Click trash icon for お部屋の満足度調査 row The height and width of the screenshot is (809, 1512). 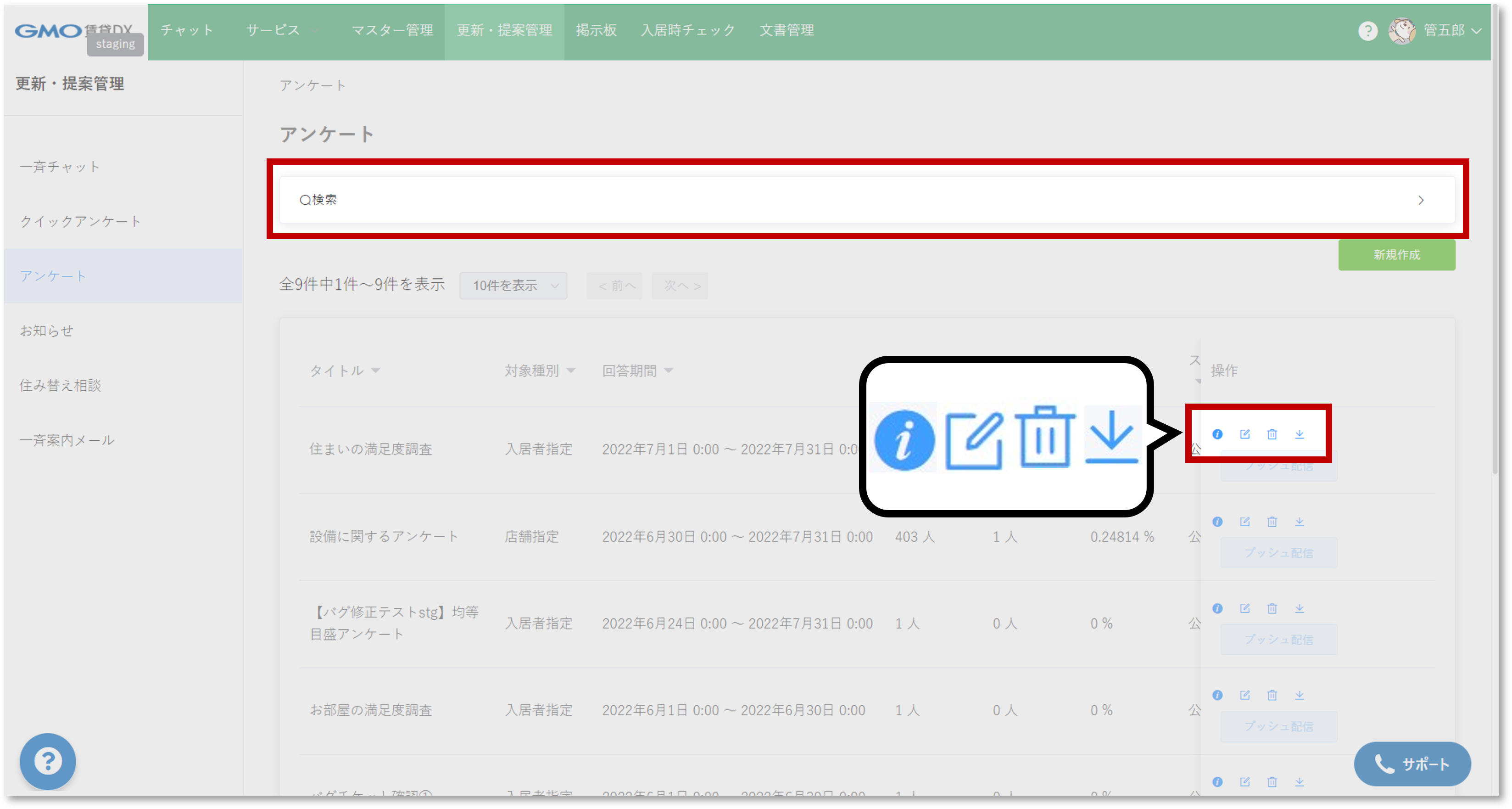(1272, 695)
